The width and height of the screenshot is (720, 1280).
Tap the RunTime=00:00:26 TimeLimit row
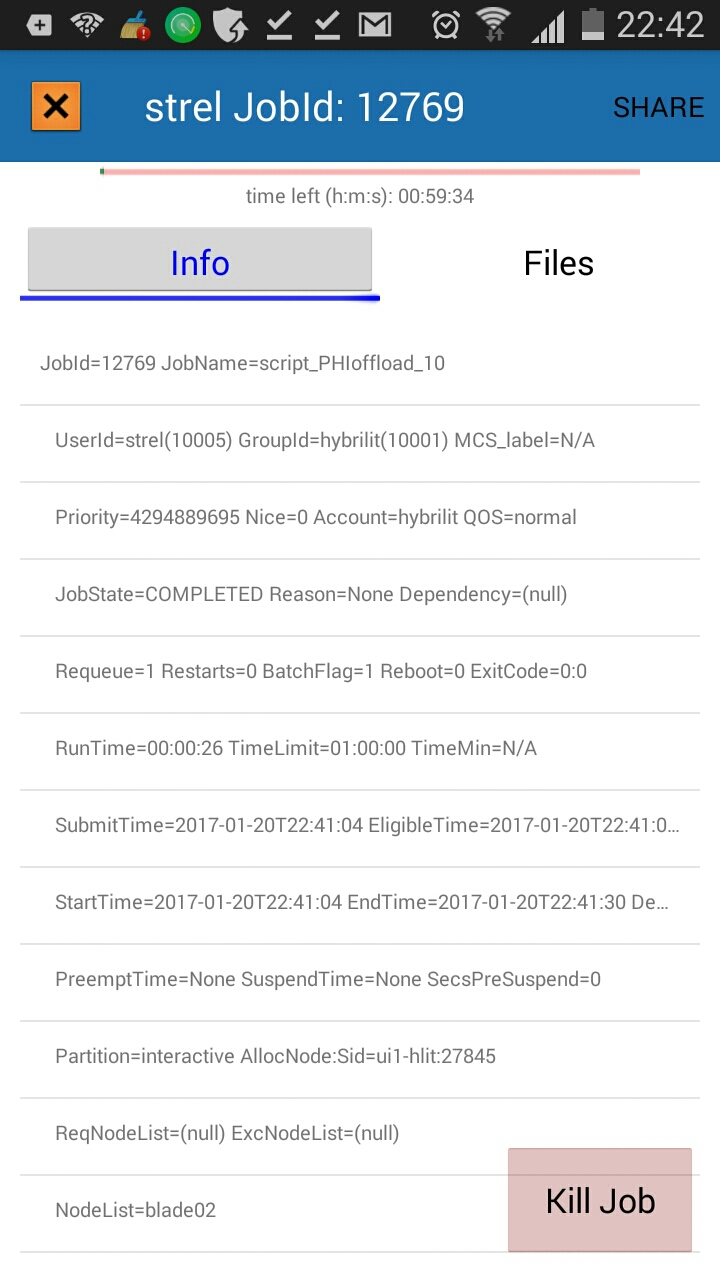360,748
